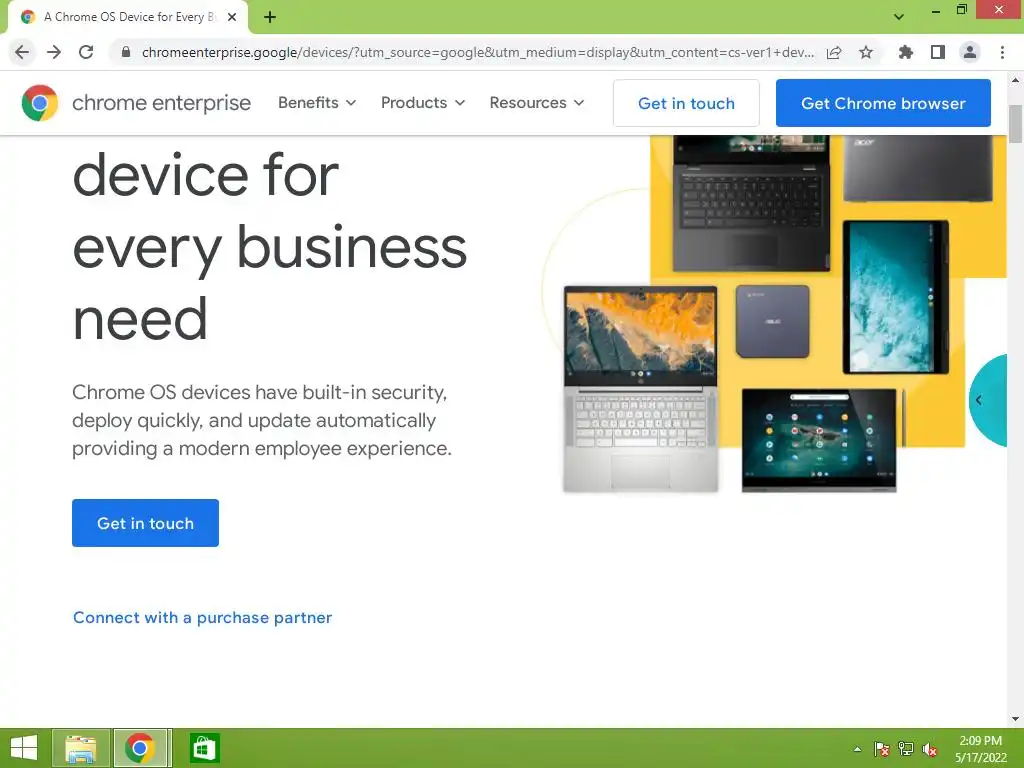The height and width of the screenshot is (768, 1024).
Task: Open a new browser tab
Action: point(270,17)
